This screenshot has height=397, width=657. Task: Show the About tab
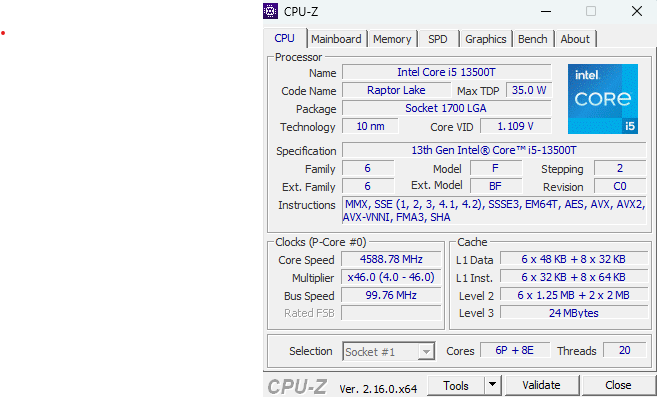point(575,39)
